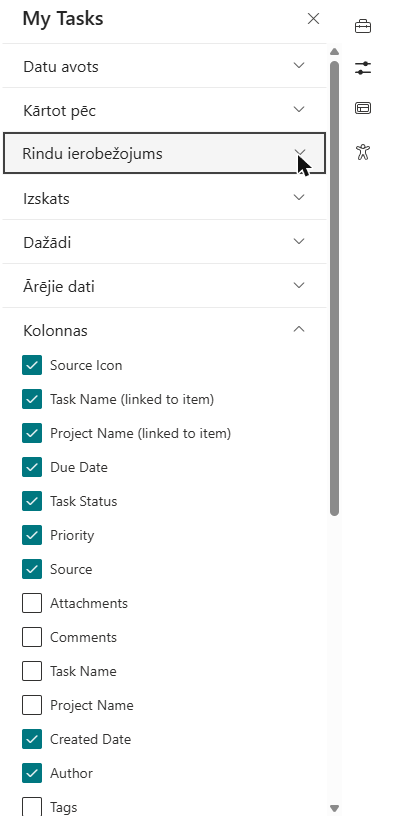The width and height of the screenshot is (396, 816).
Task: Collapse the Kolonnas section
Action: pyautogui.click(x=164, y=330)
